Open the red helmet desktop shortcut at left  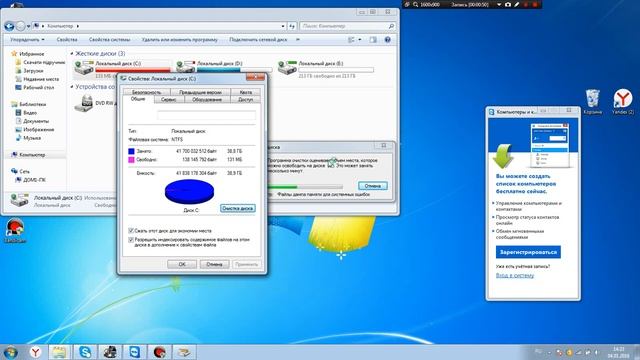click(15, 231)
